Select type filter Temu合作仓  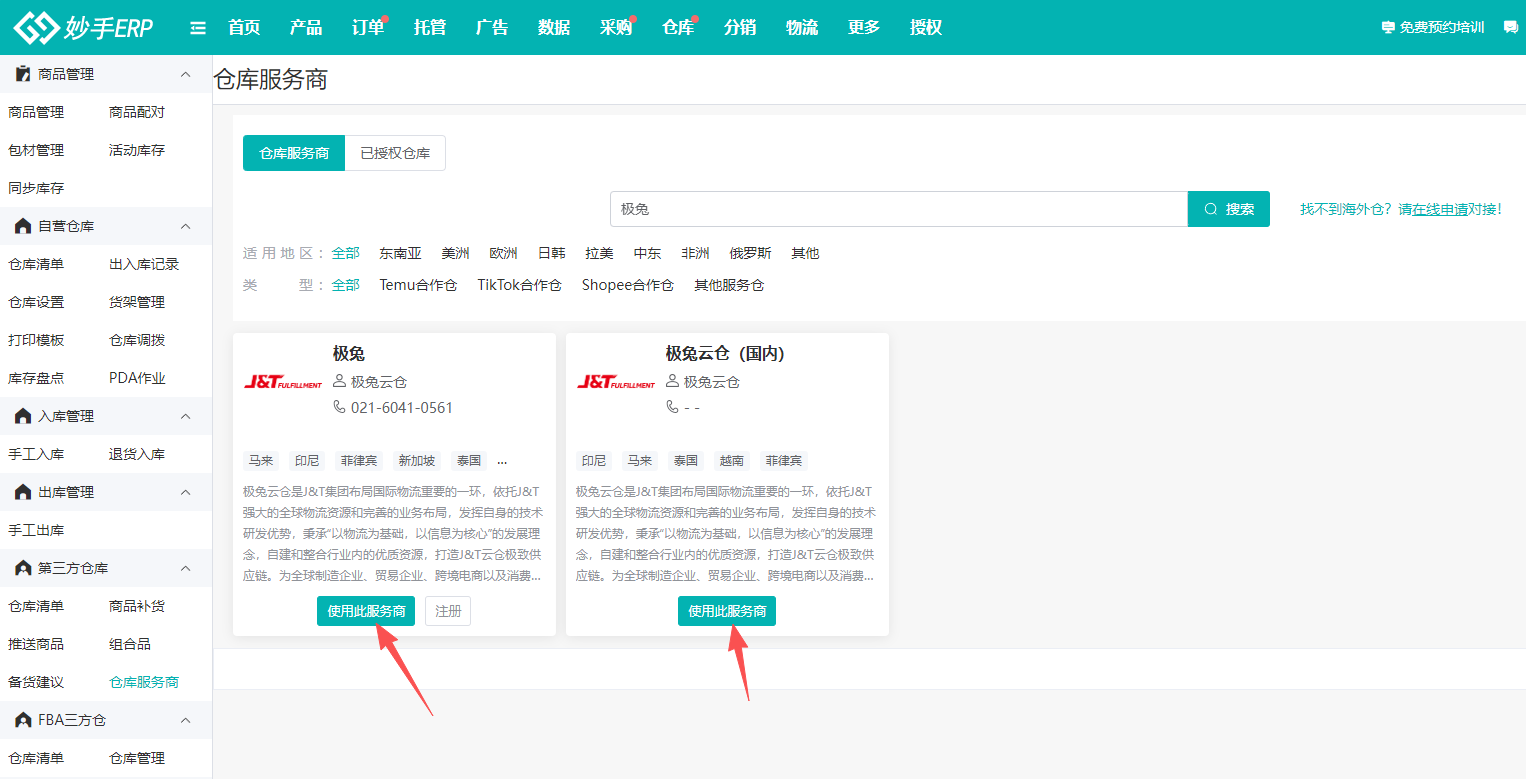pyautogui.click(x=418, y=285)
